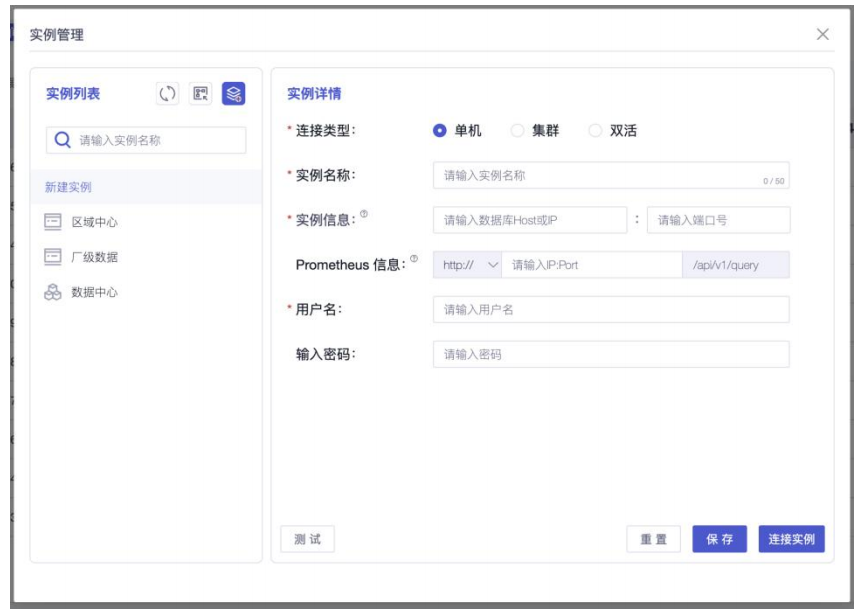Click the cluster icon beside 数据中心
Image resolution: width=862 pixels, height=613 pixels.
pyautogui.click(x=53, y=290)
